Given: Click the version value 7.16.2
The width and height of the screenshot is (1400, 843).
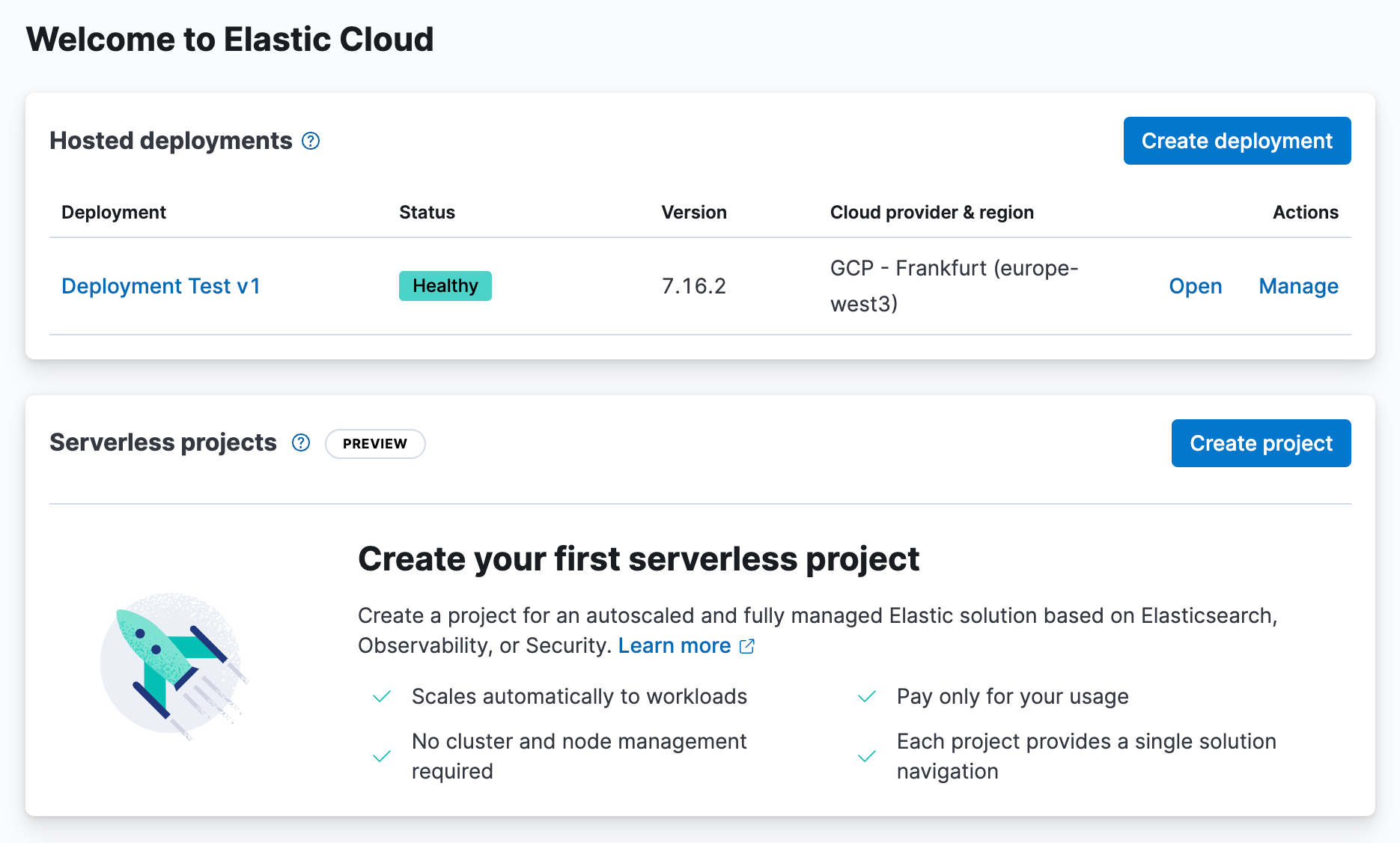Looking at the screenshot, I should coord(694,286).
